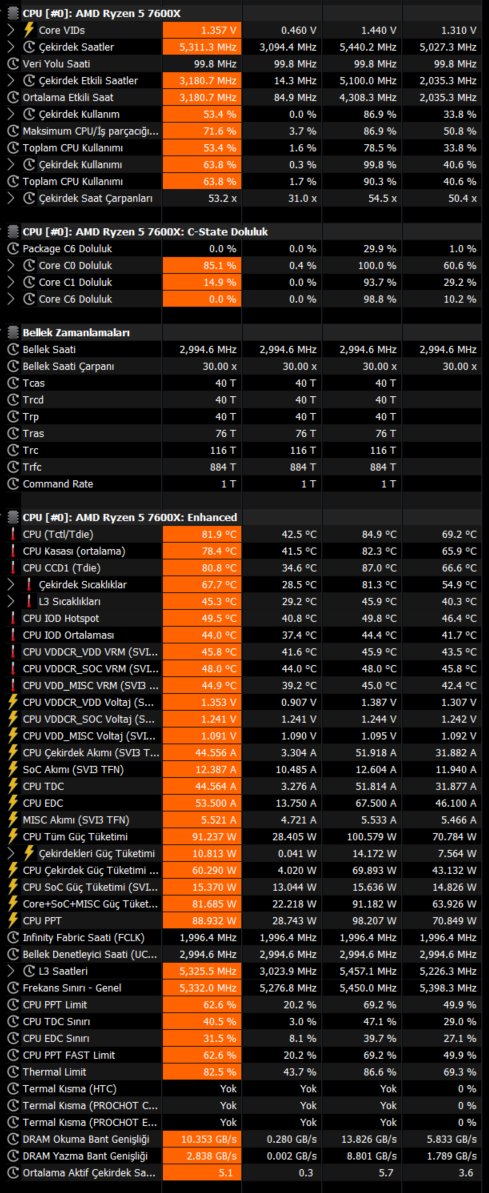The height and width of the screenshot is (1193, 489).
Task: Click the clock icon beside Bellek Saati
Action: (12, 349)
